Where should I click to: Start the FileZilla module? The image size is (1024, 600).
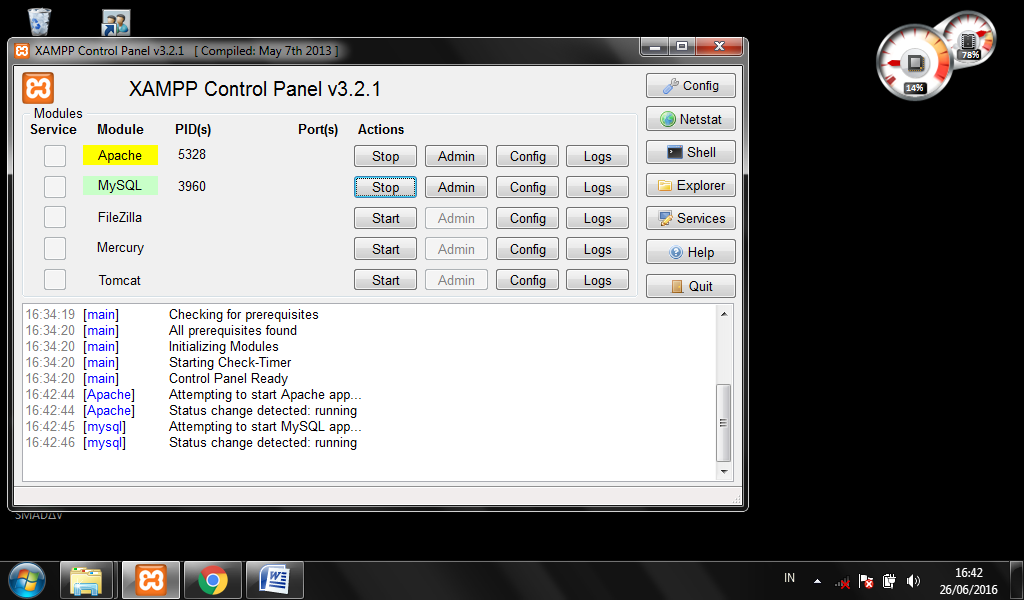[385, 217]
